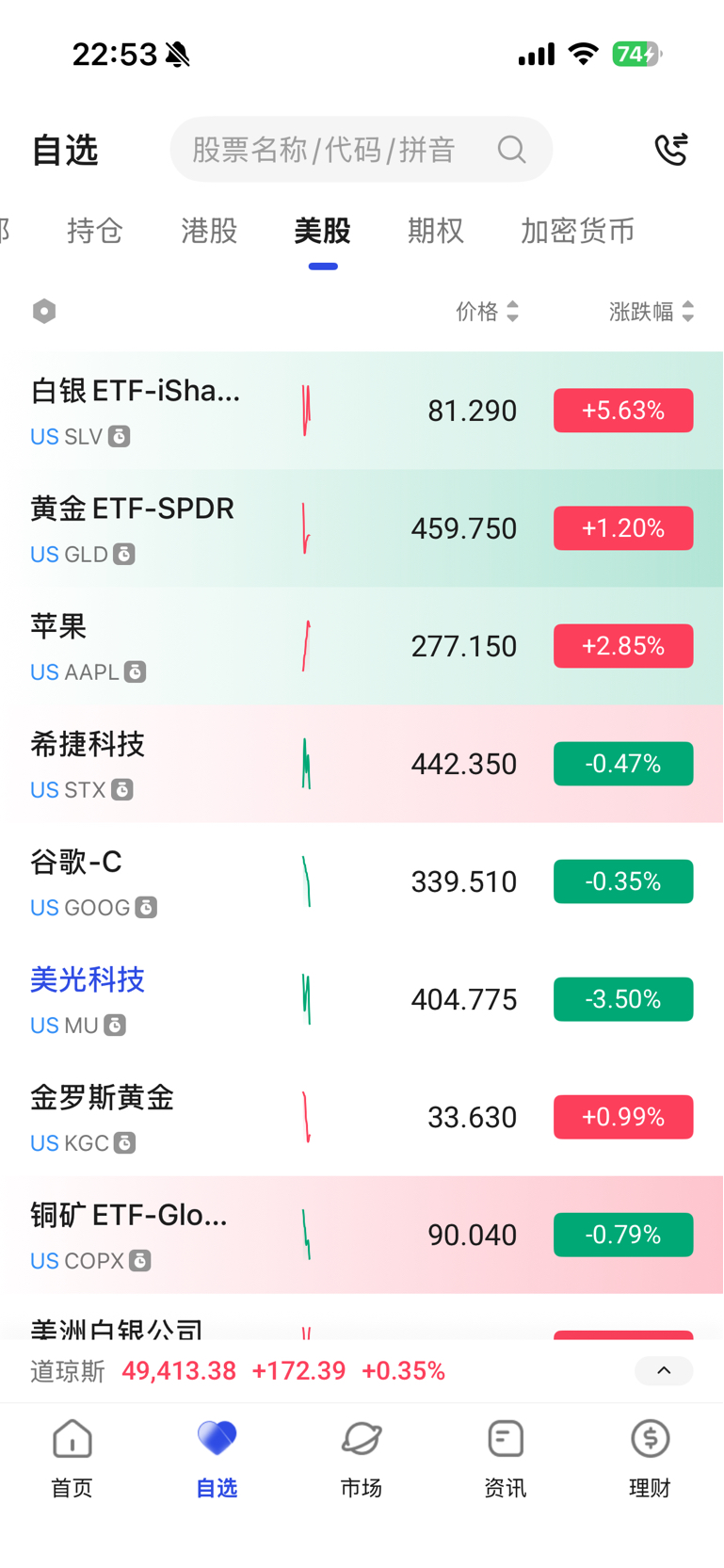This screenshot has width=724, height=1568.
Task: Expand the Dow Jones index bar chevron
Action: click(664, 1371)
